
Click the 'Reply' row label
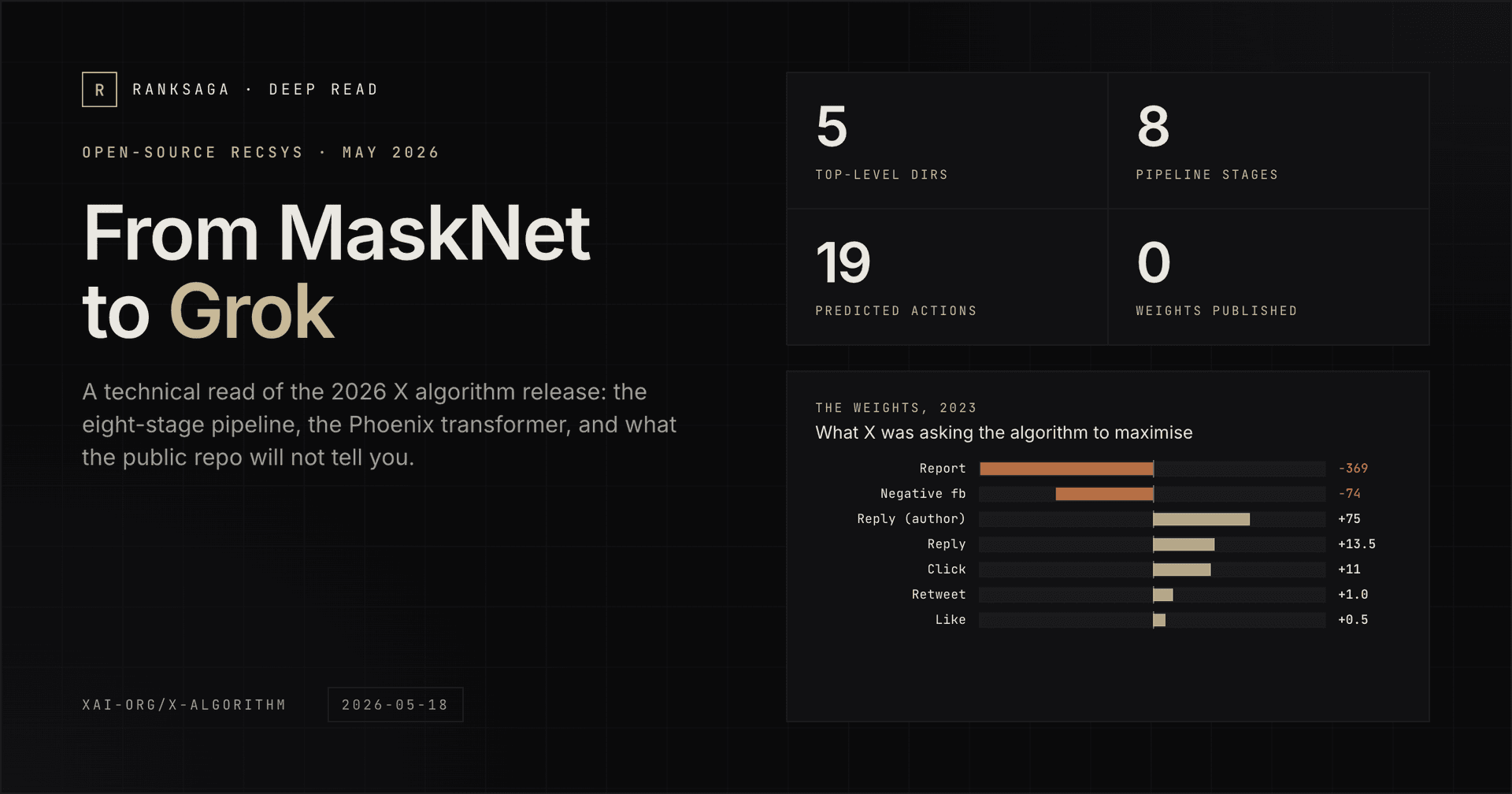click(947, 544)
